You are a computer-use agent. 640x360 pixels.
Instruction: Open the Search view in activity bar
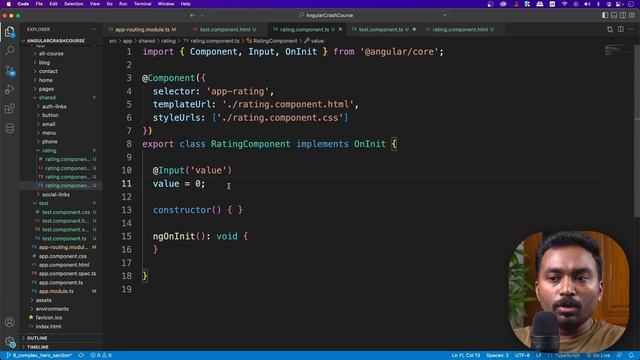[x=9, y=50]
